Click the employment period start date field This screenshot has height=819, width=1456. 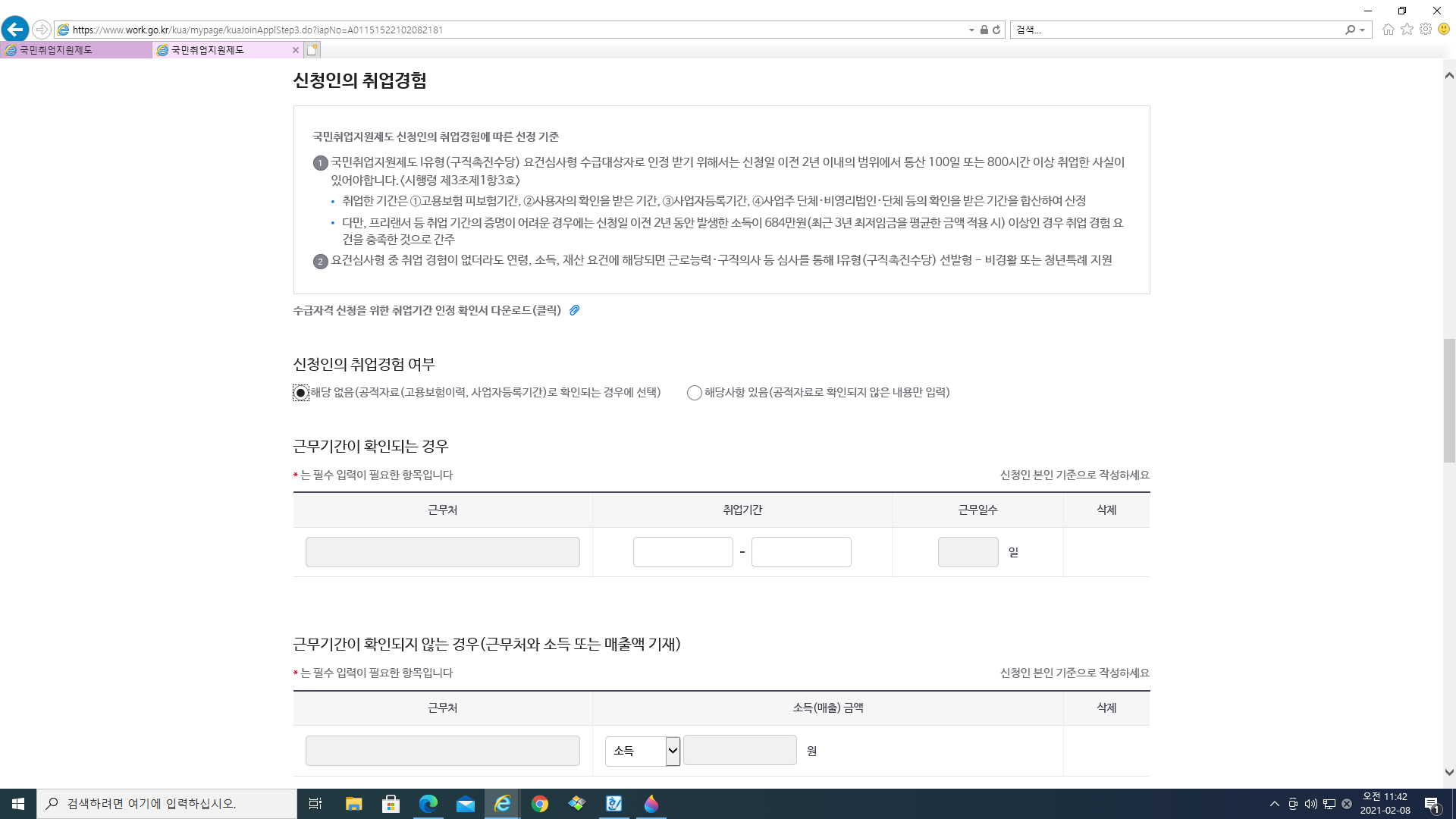click(x=682, y=552)
